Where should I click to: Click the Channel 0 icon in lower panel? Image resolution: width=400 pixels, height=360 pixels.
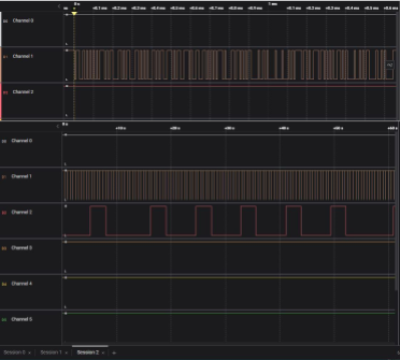[4, 141]
